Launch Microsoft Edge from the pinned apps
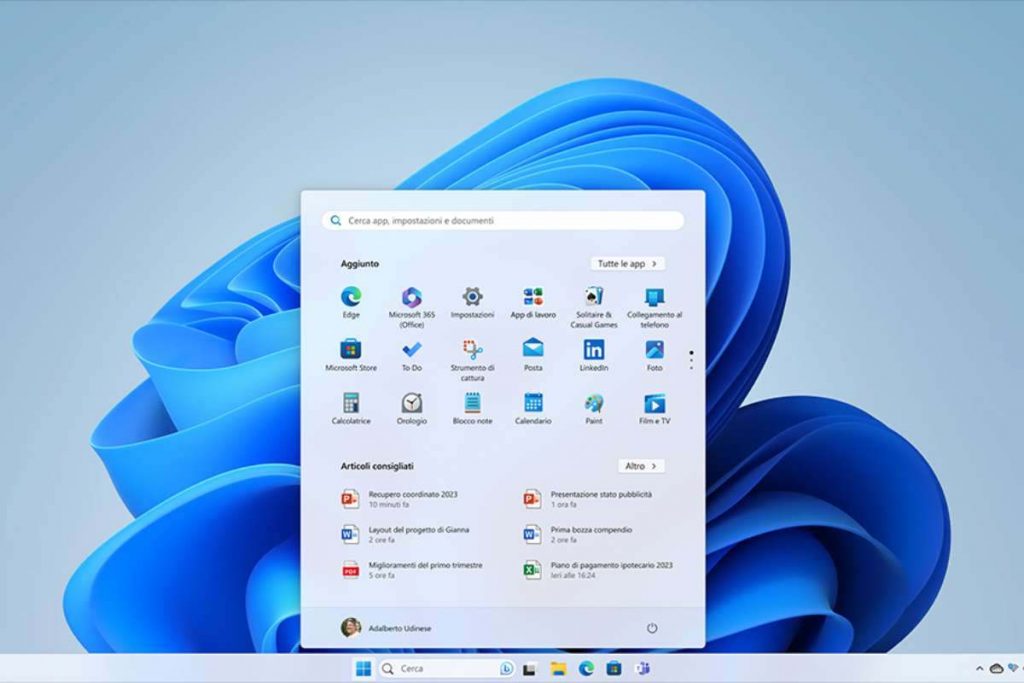 point(352,296)
